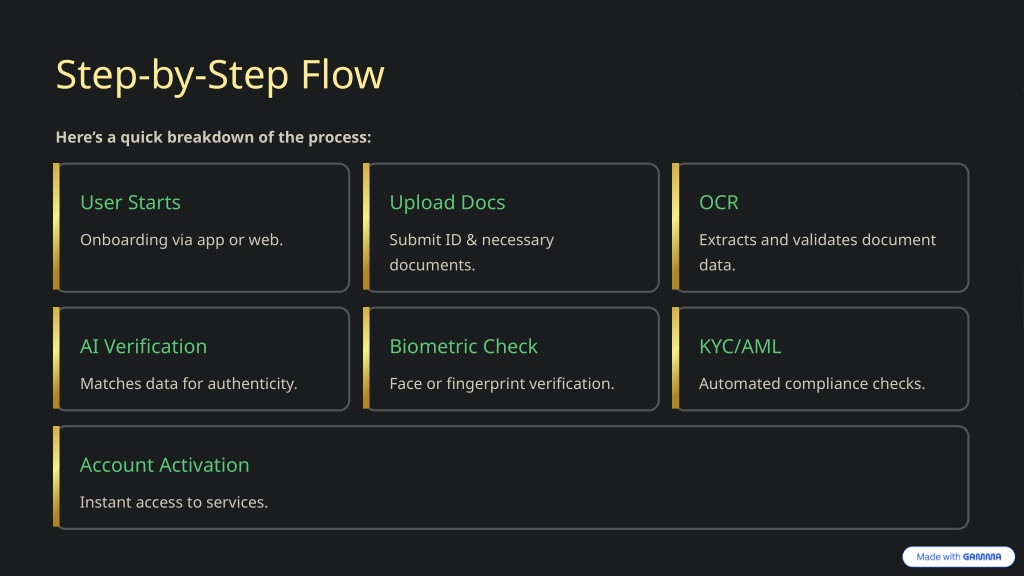1024x576 pixels.
Task: Select 'Face or fingerprint verification' text
Action: click(502, 383)
